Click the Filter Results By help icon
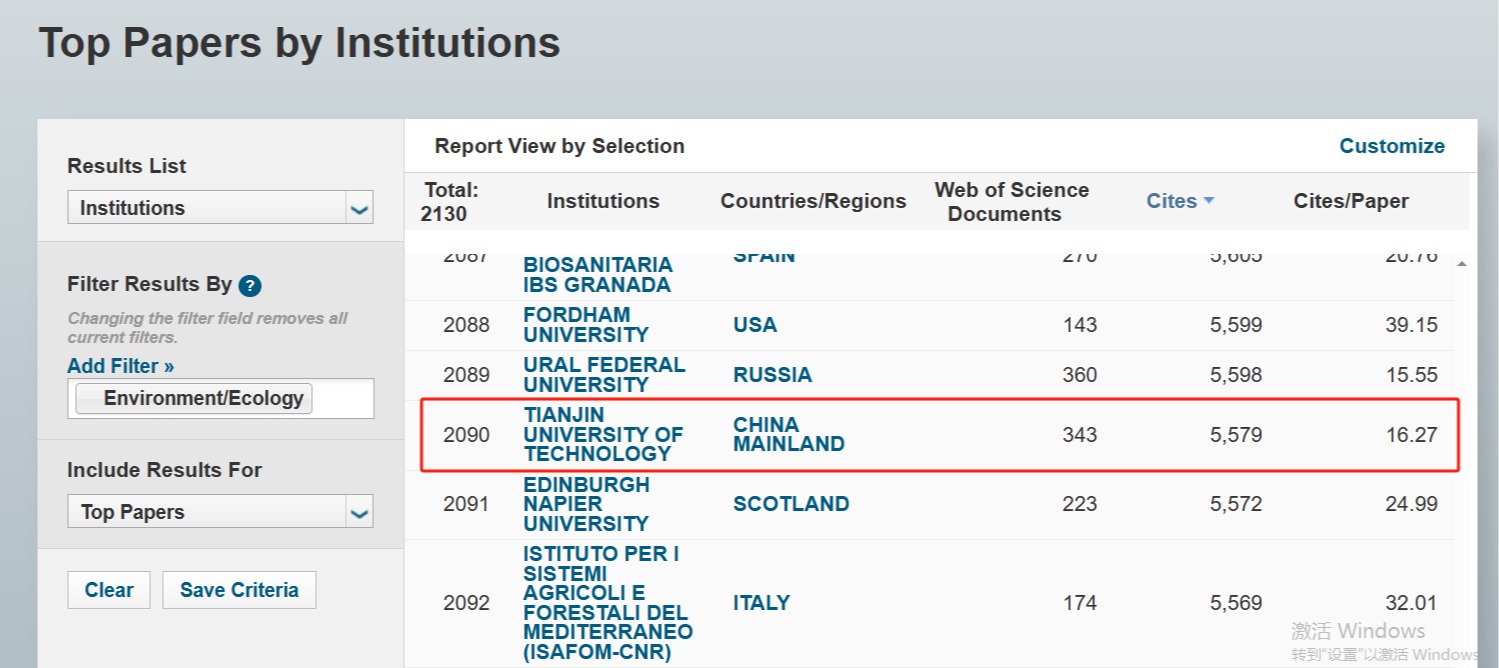 (250, 286)
